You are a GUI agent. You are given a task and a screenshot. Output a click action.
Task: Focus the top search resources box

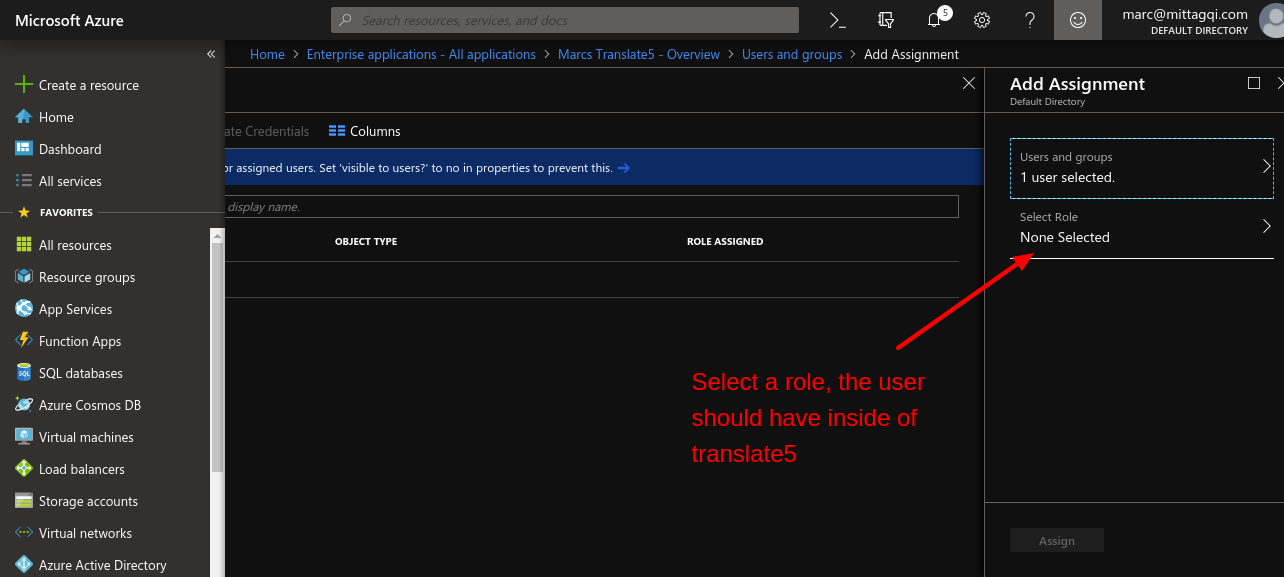click(x=565, y=20)
